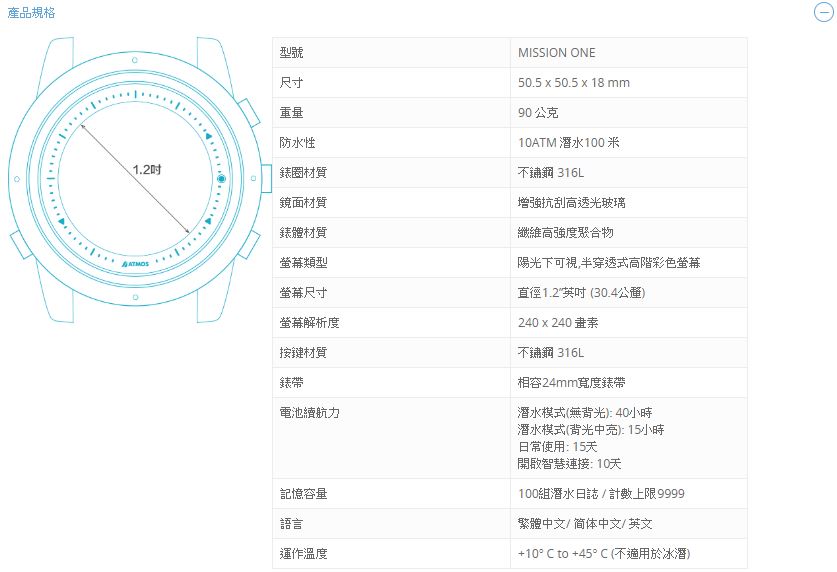The image size is (837, 572).
Task: Click the 尺寸 row label
Action: point(291,83)
